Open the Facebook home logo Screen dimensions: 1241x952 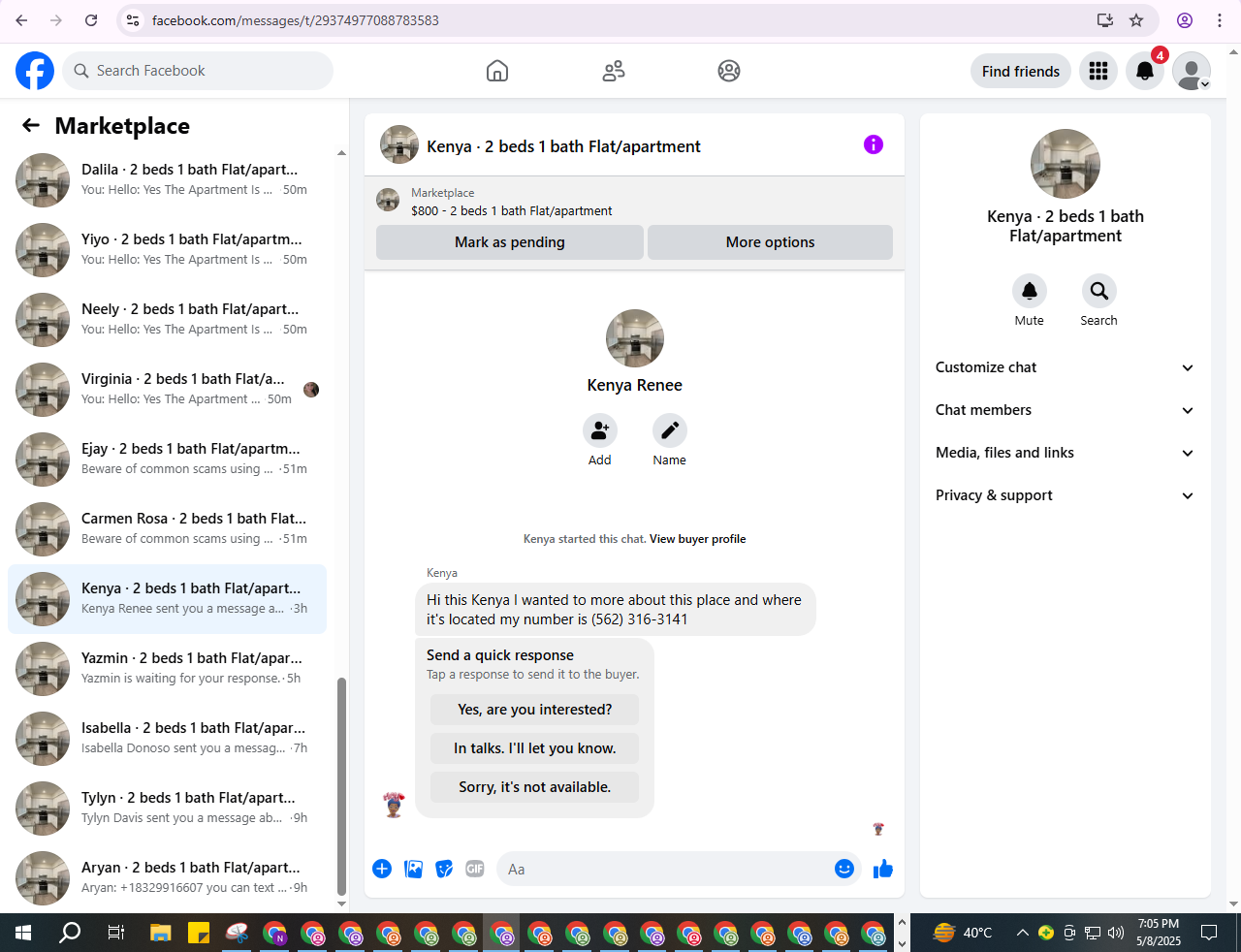click(35, 71)
